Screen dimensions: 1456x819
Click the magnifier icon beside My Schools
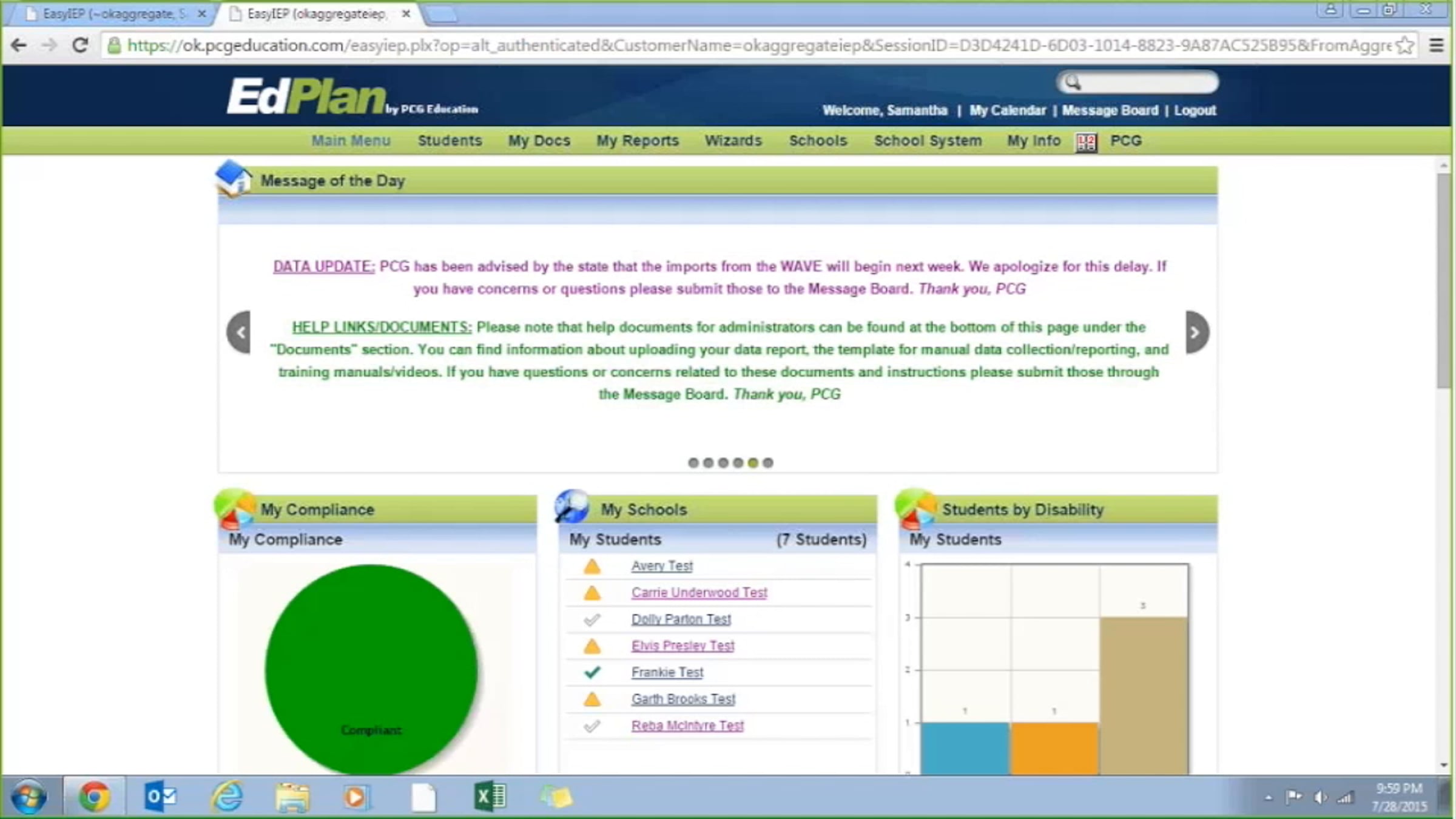[x=572, y=507]
